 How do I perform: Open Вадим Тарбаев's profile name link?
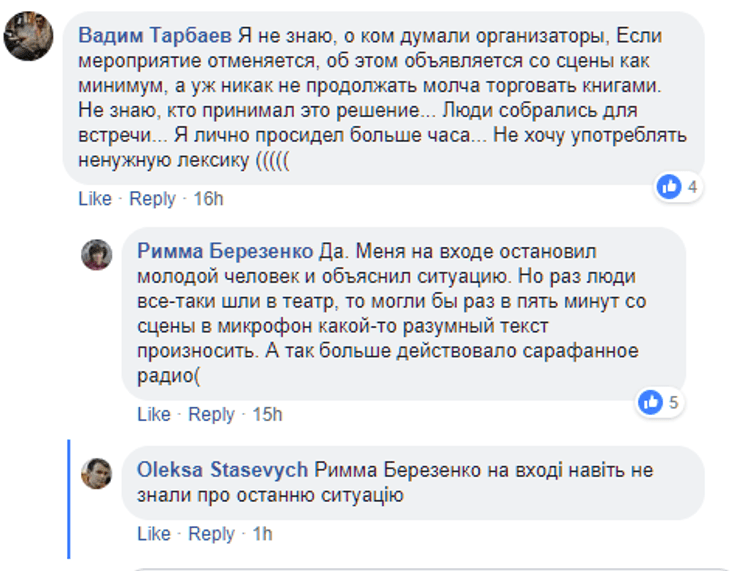(156, 36)
